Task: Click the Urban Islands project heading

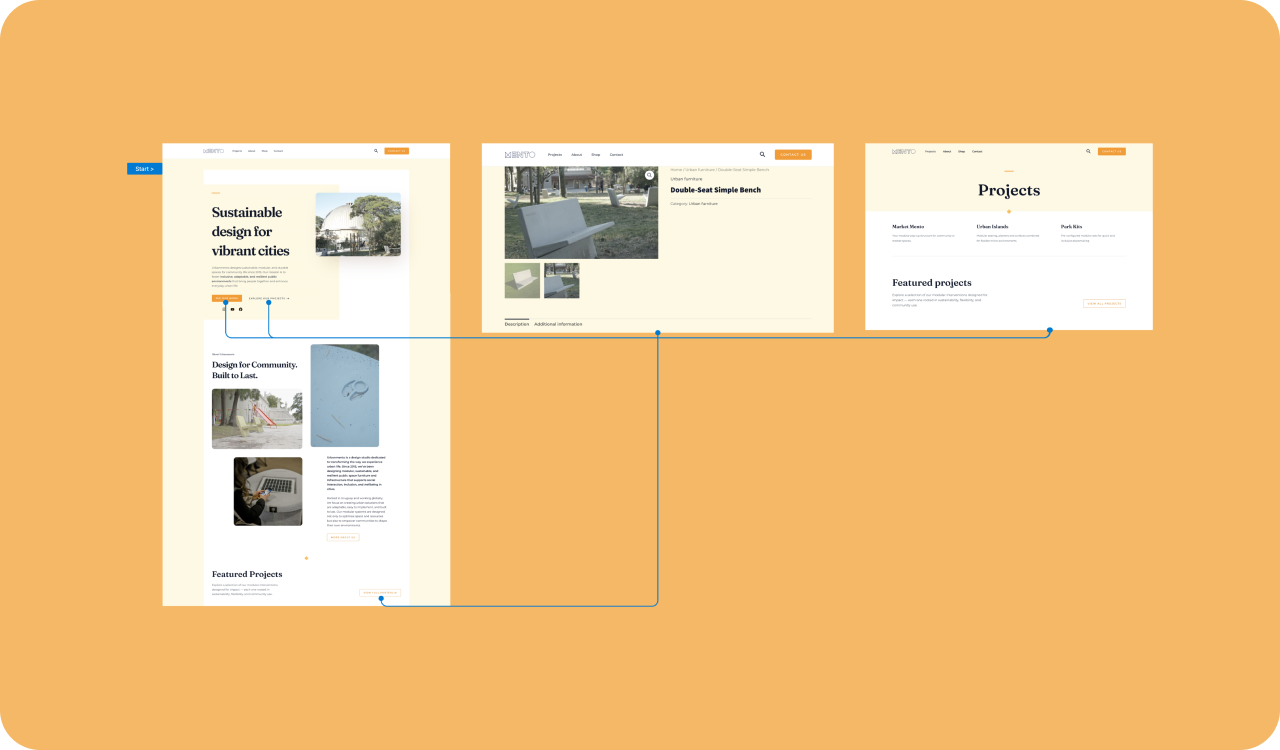Action: pos(992,227)
